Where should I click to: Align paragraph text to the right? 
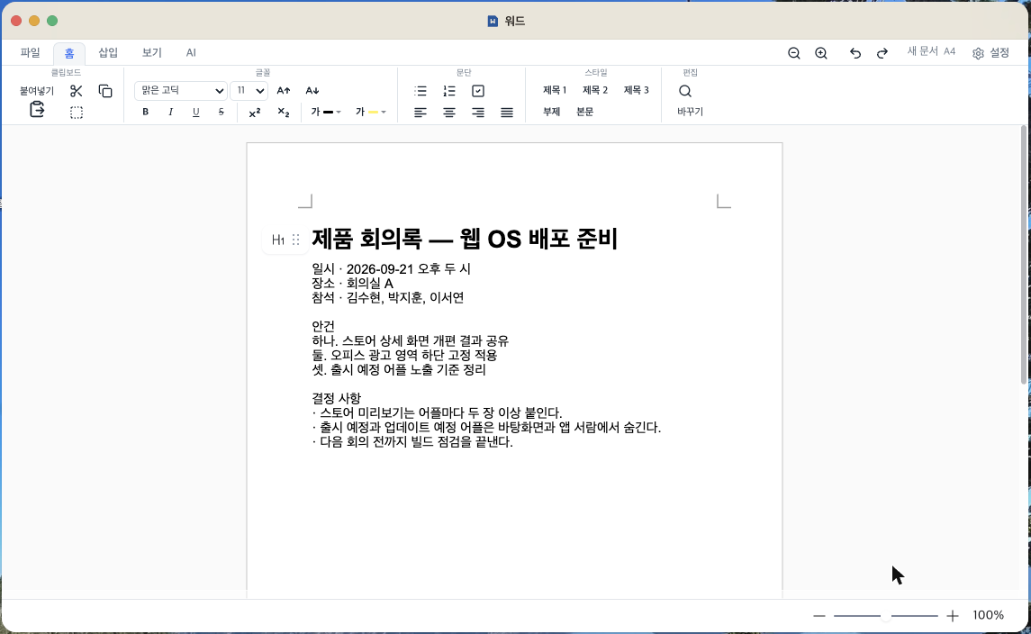(x=478, y=112)
